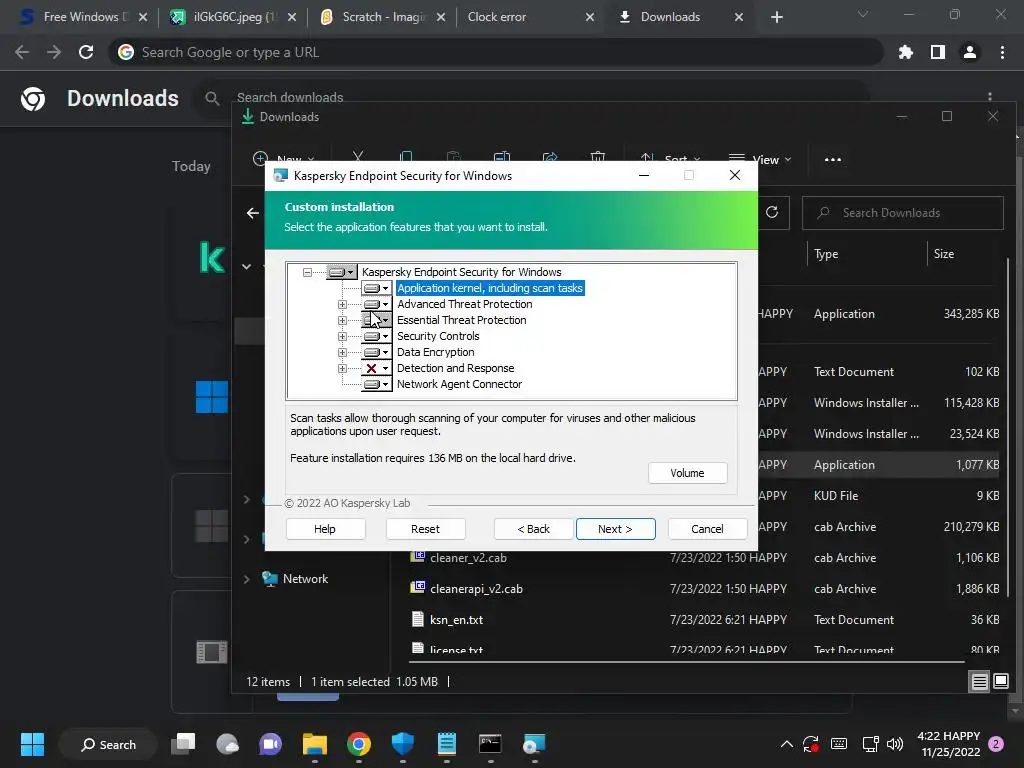Toggle Chrome side panel icon
This screenshot has height=768, width=1024.
(x=938, y=52)
